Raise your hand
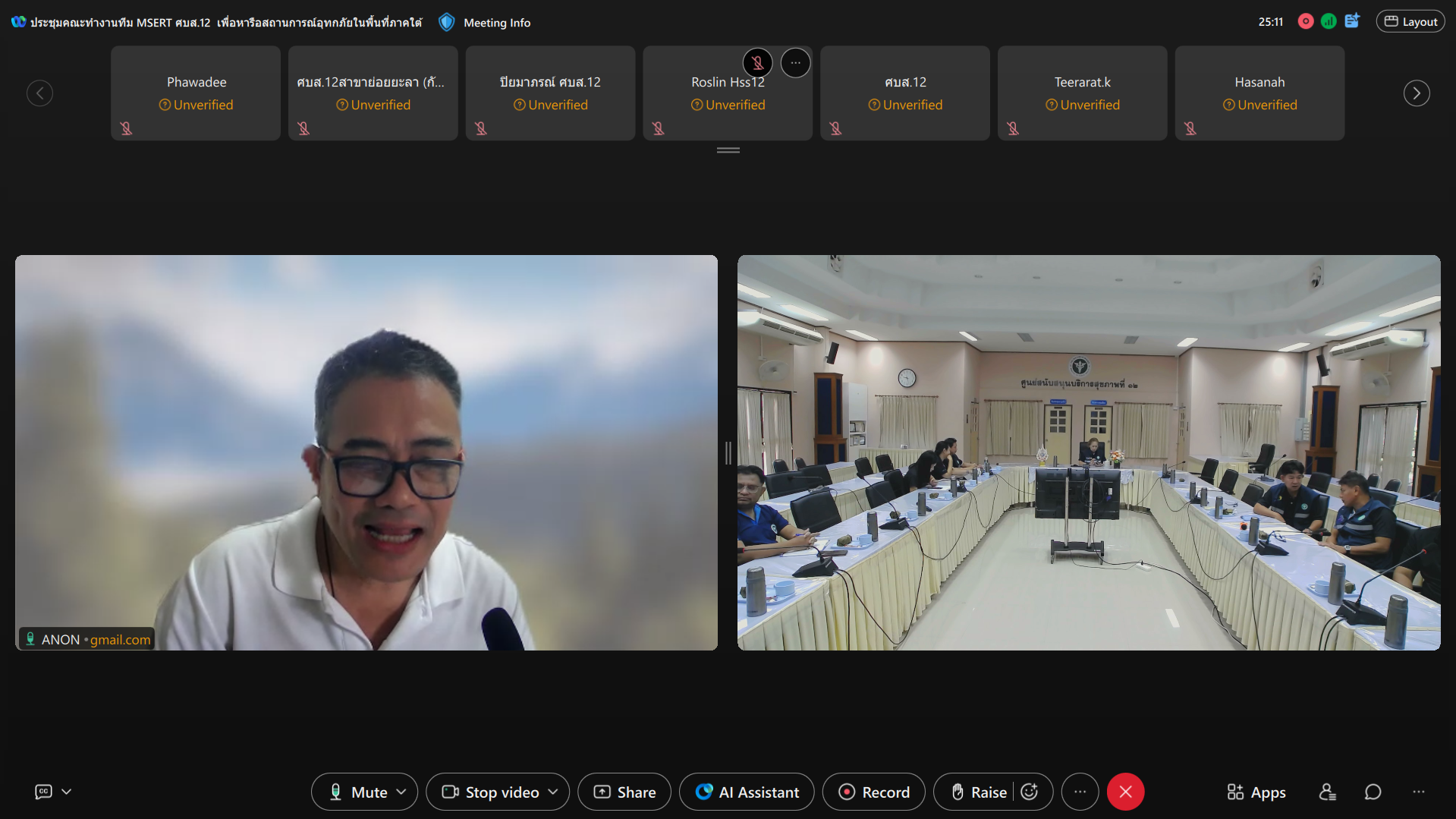This screenshot has height=819, width=1456. point(979,792)
